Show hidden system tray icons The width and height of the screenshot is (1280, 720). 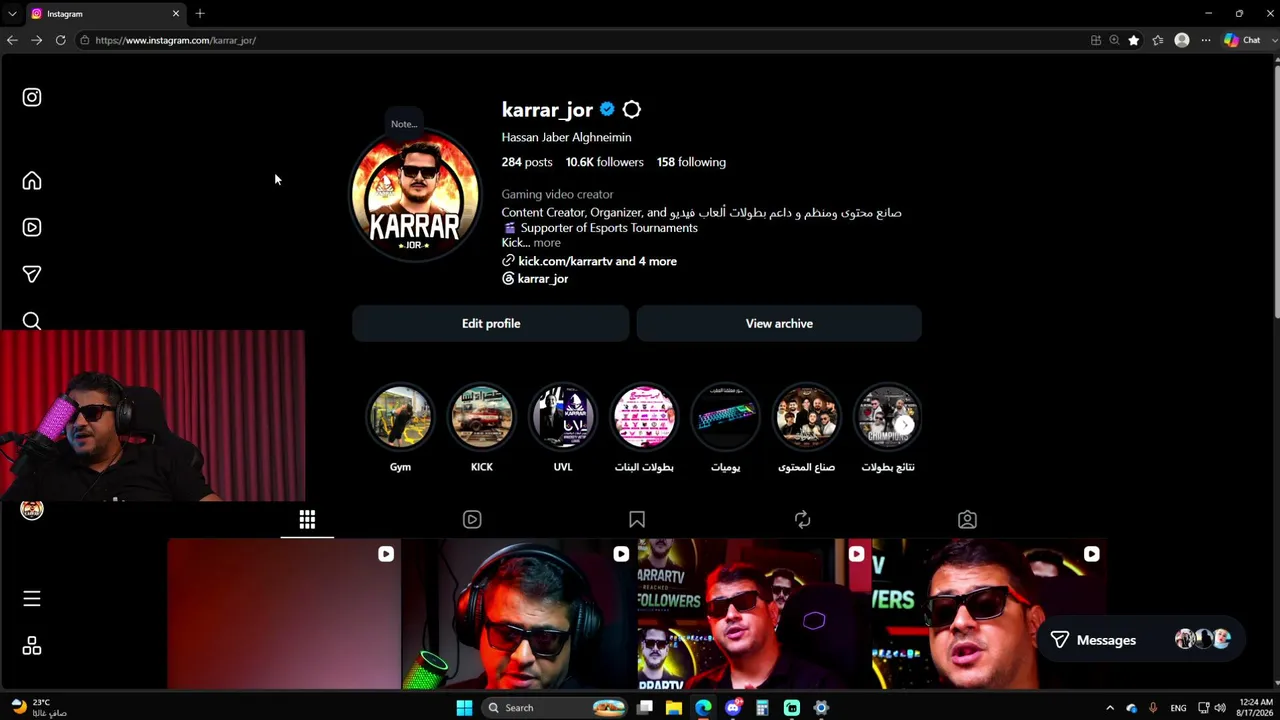point(1109,708)
